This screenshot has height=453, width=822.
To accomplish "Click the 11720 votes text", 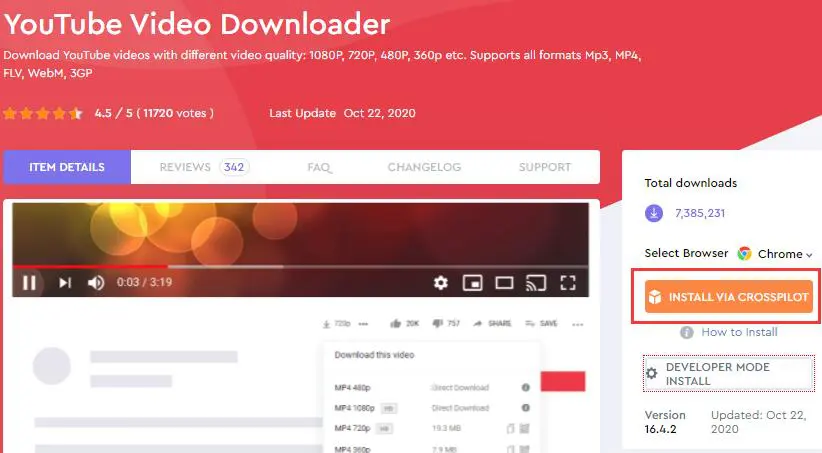I will 175,113.
